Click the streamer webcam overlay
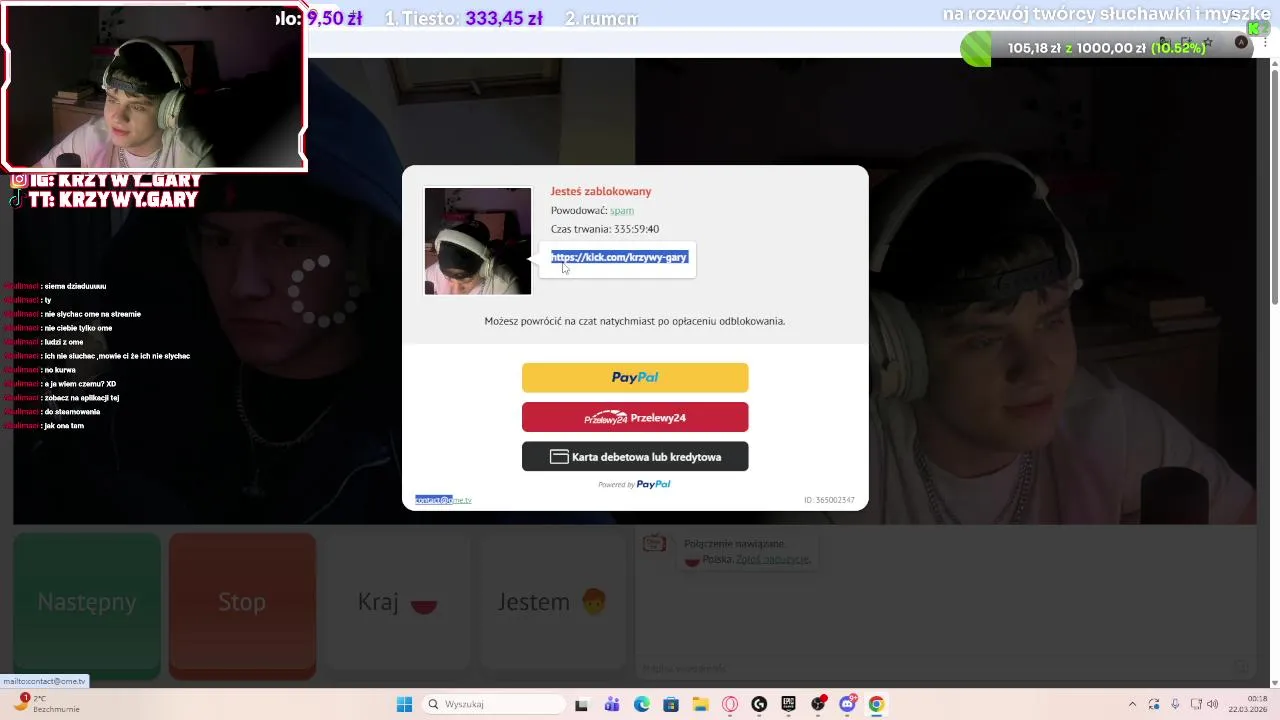1280x720 pixels. pos(154,86)
